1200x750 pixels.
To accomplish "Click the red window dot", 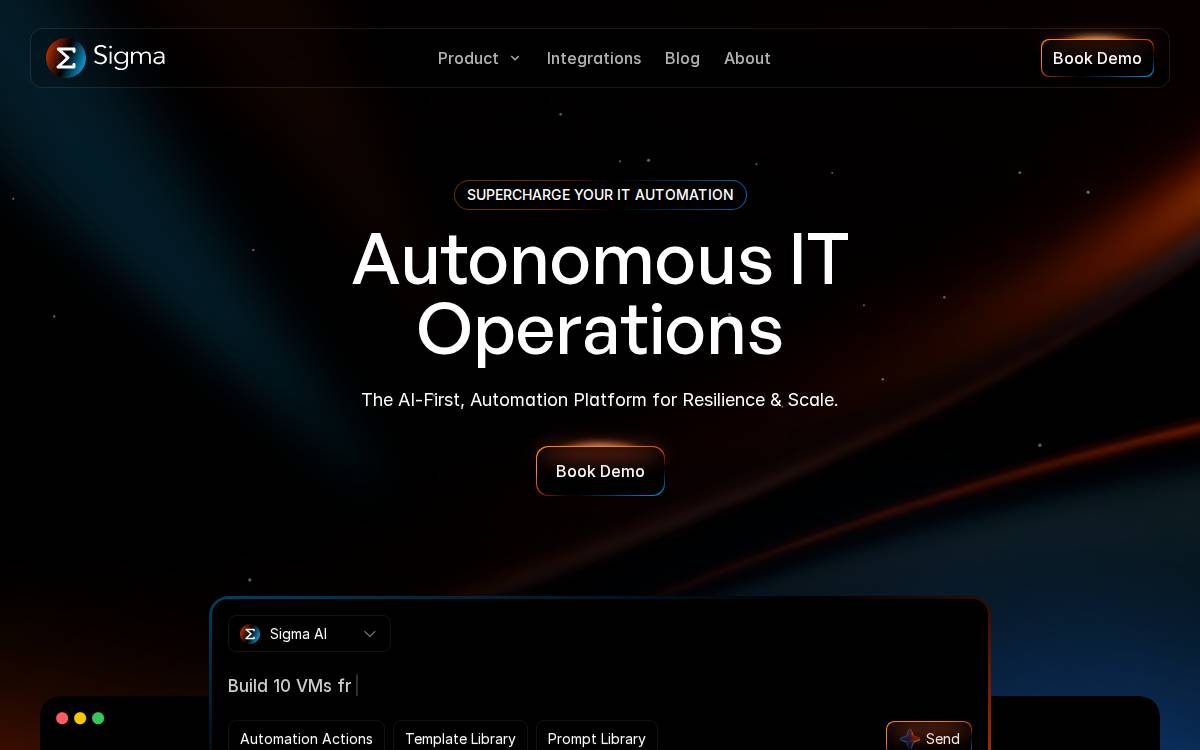I will tap(62, 718).
